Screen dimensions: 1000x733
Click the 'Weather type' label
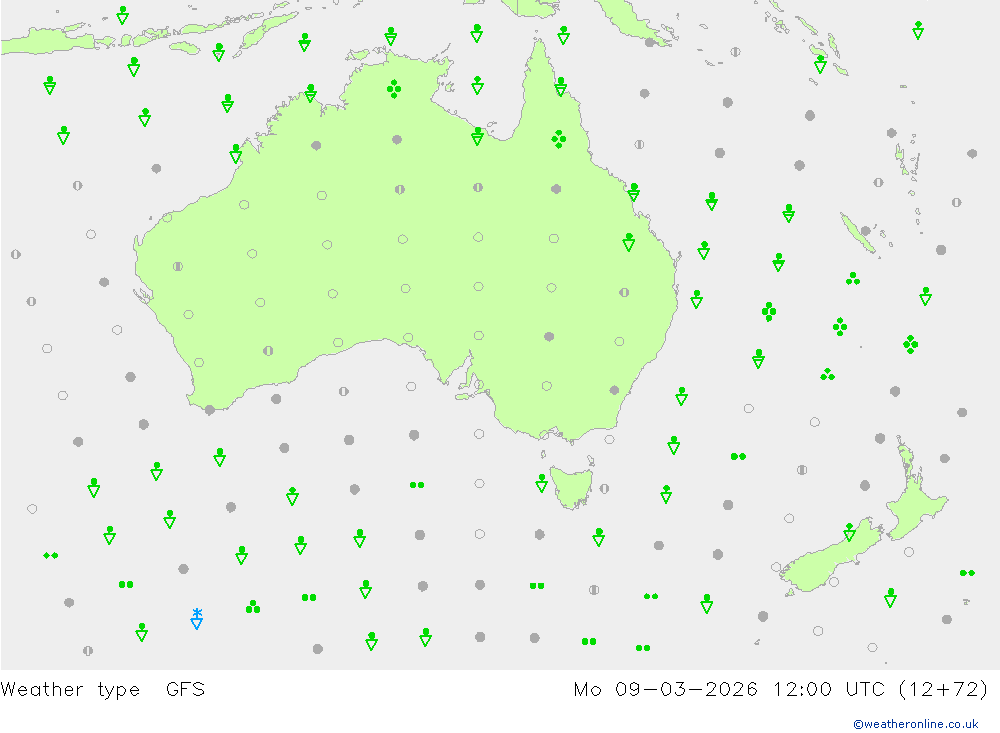(x=70, y=689)
